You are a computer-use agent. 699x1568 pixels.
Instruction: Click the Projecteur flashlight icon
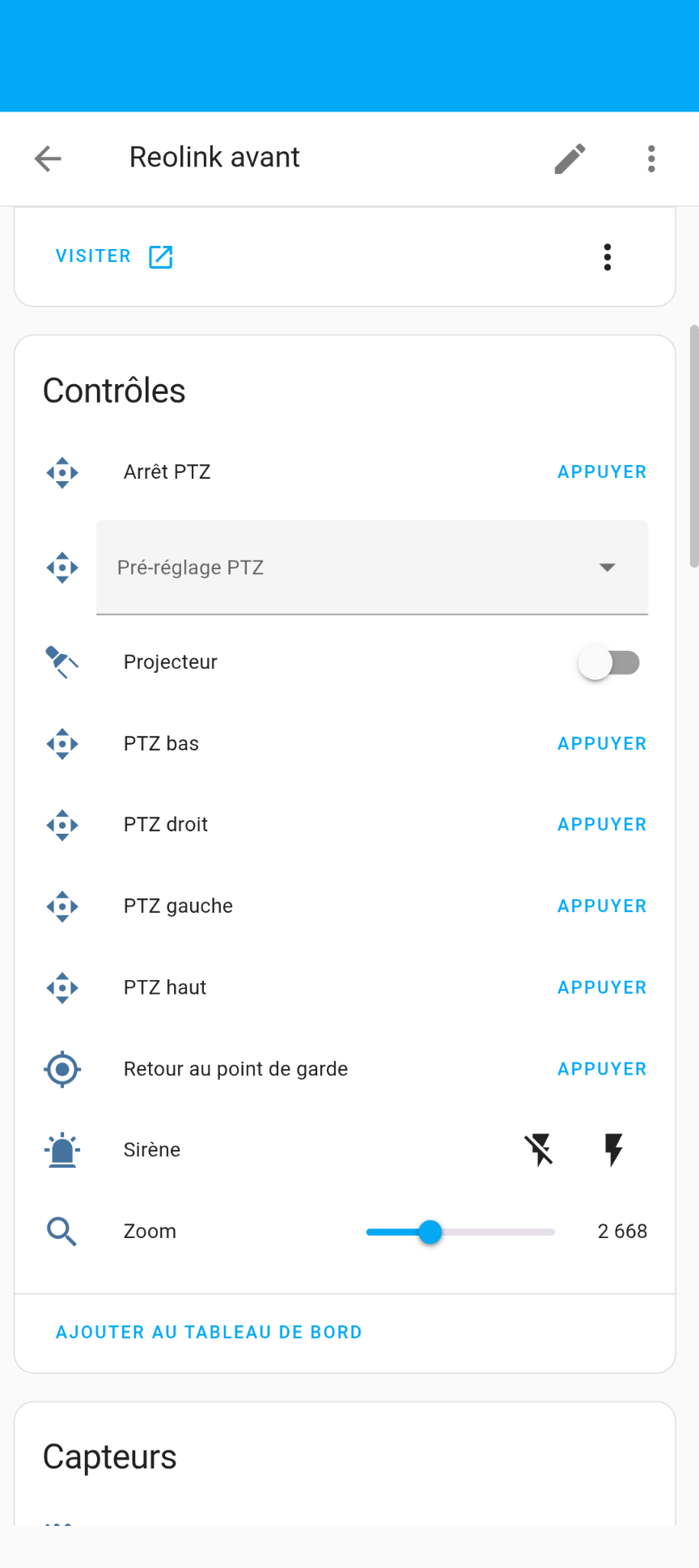click(x=62, y=662)
